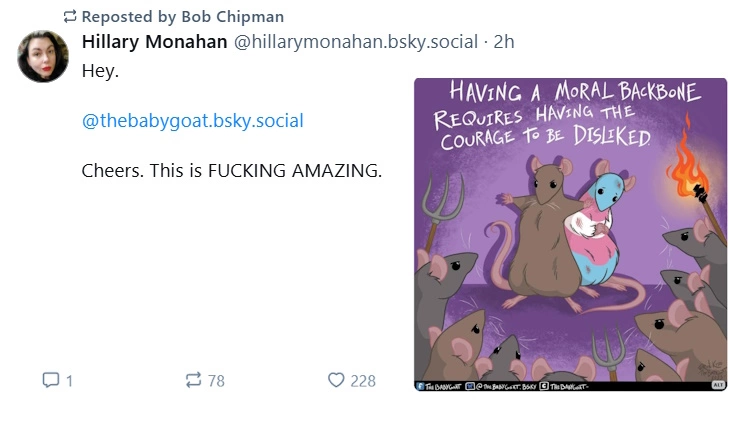Click the 'Cheers. This is FUCKING AMAZING.' text
Image resolution: width=744 pixels, height=421 pixels.
pyautogui.click(x=231, y=170)
